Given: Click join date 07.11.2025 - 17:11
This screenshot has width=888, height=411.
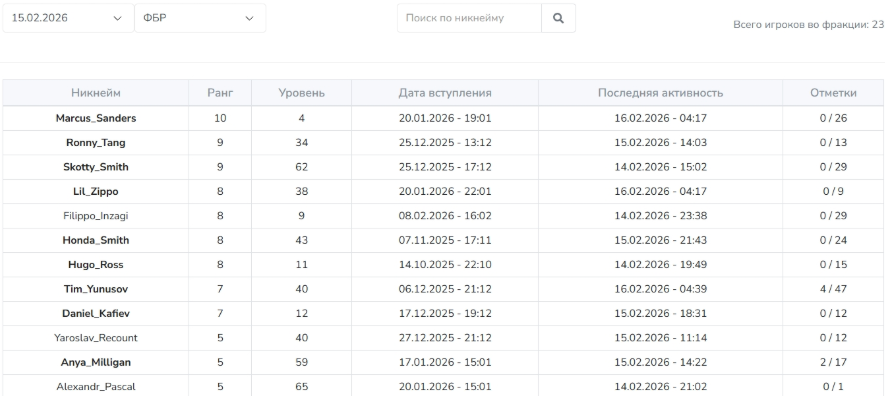Looking at the screenshot, I should coord(445,240).
